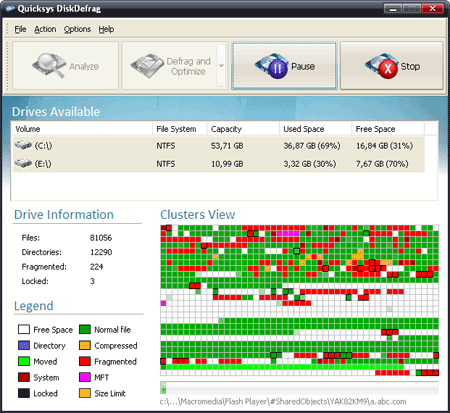Screen dimensions: 450x413
Task: Click the Directory legend swatch
Action: [24, 345]
